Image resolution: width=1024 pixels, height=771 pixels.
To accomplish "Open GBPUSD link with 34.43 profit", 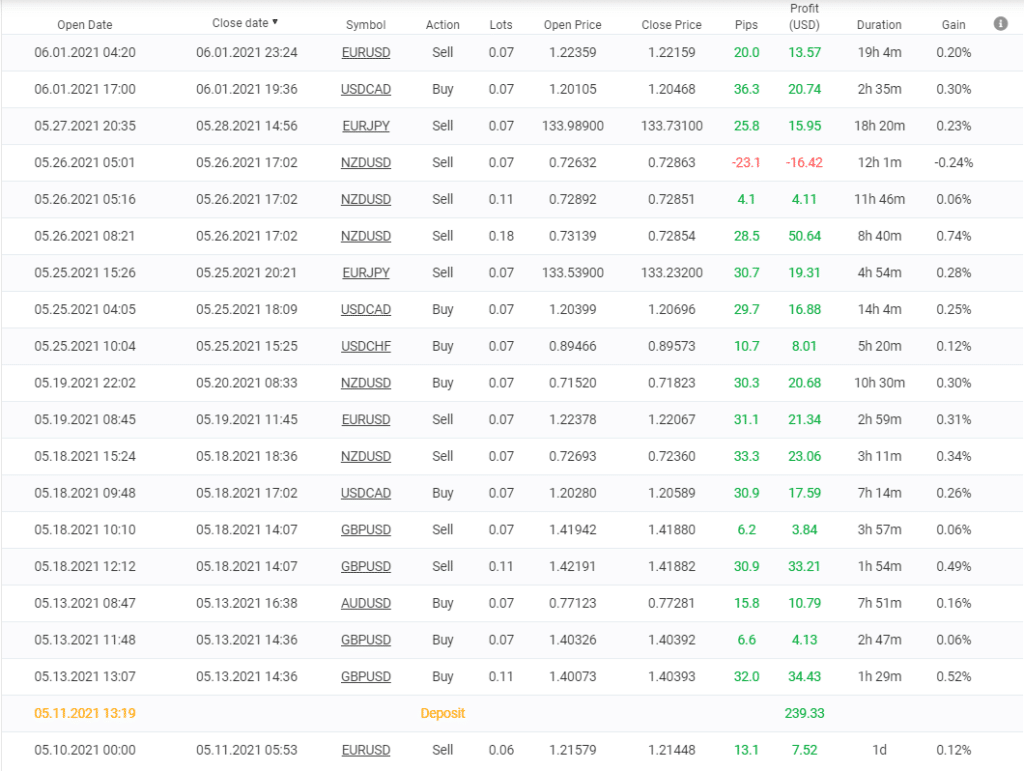I will pyautogui.click(x=366, y=677).
